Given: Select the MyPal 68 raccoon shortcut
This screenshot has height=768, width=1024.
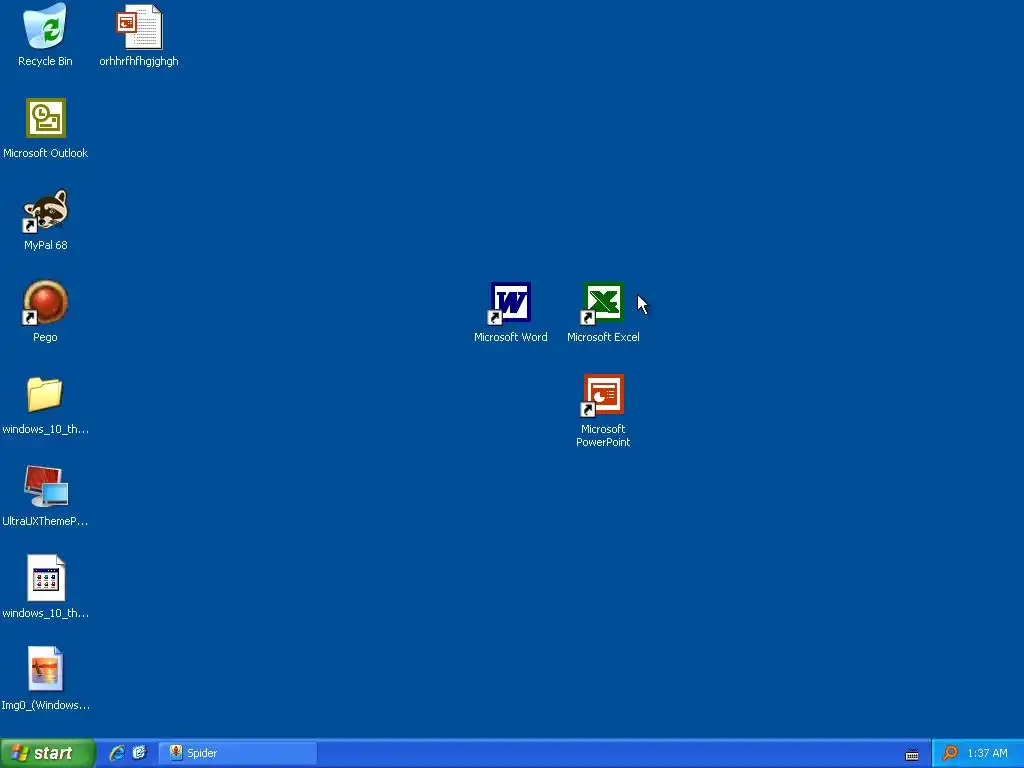Looking at the screenshot, I should coord(46,210).
